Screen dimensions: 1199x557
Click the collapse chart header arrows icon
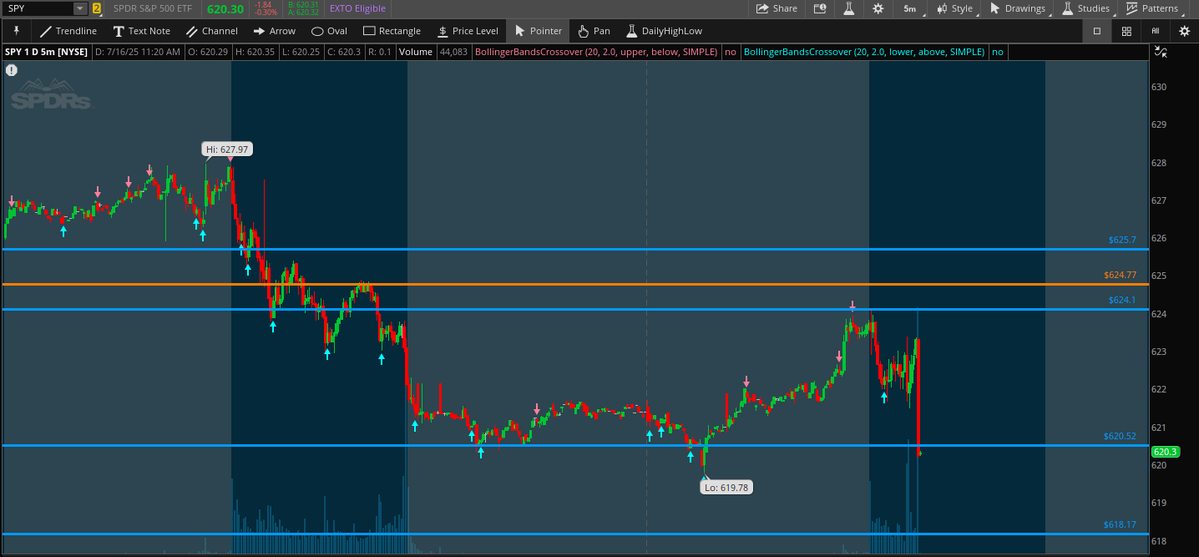[x=1161, y=52]
